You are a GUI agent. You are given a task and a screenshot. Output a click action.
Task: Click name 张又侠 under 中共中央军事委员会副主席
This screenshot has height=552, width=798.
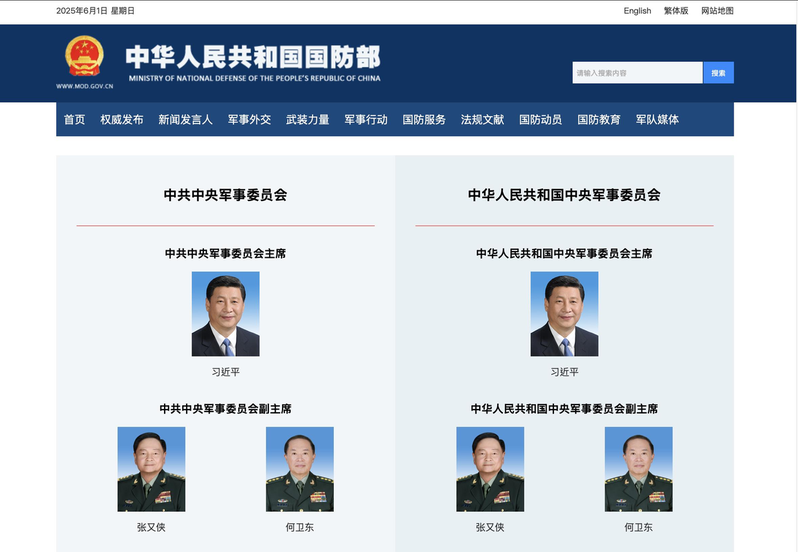[x=151, y=527]
